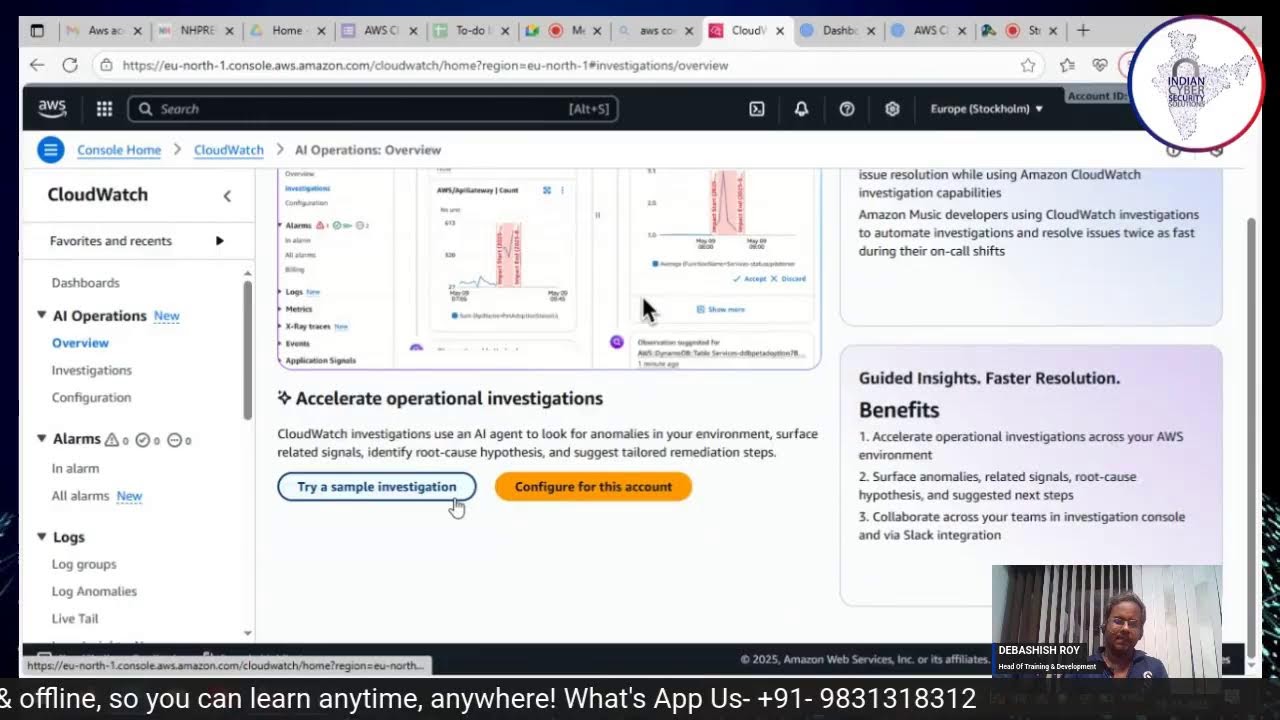Open the browser favorites list icon
The width and height of the screenshot is (1280, 720).
point(1067,65)
